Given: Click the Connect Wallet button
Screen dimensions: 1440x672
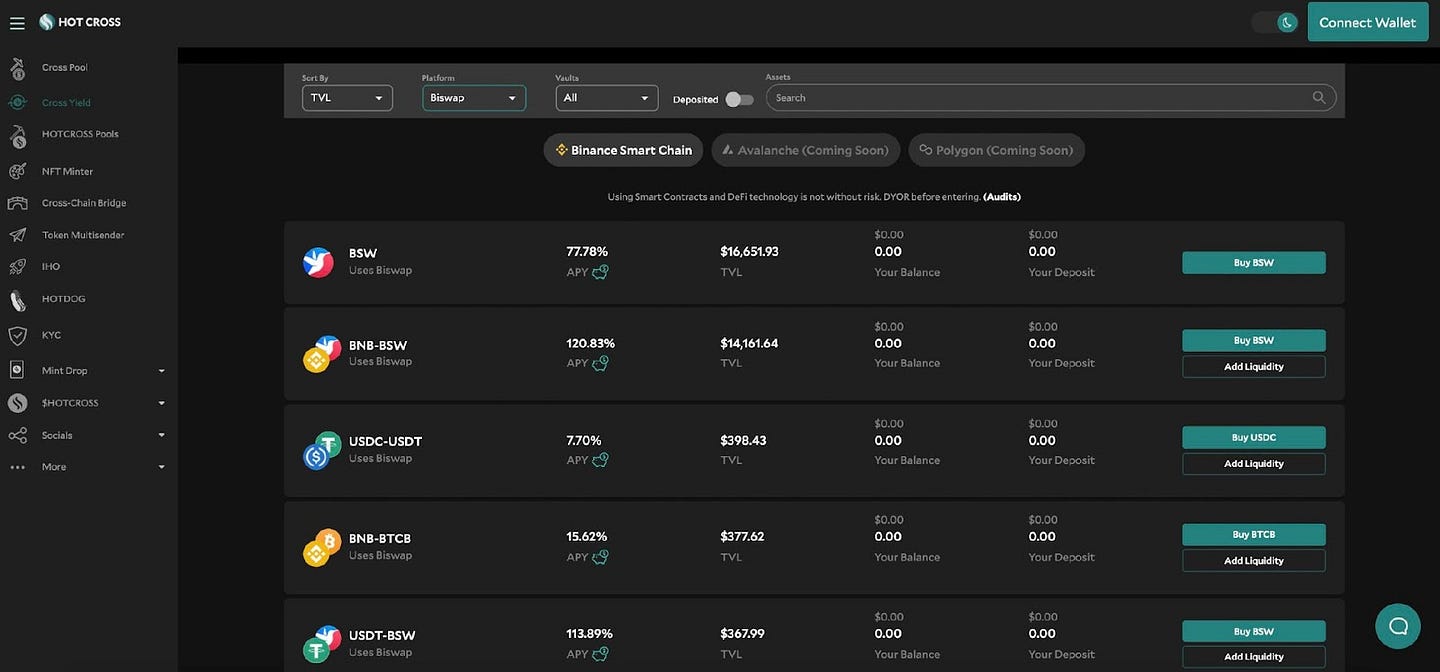Looking at the screenshot, I should pyautogui.click(x=1367, y=22).
